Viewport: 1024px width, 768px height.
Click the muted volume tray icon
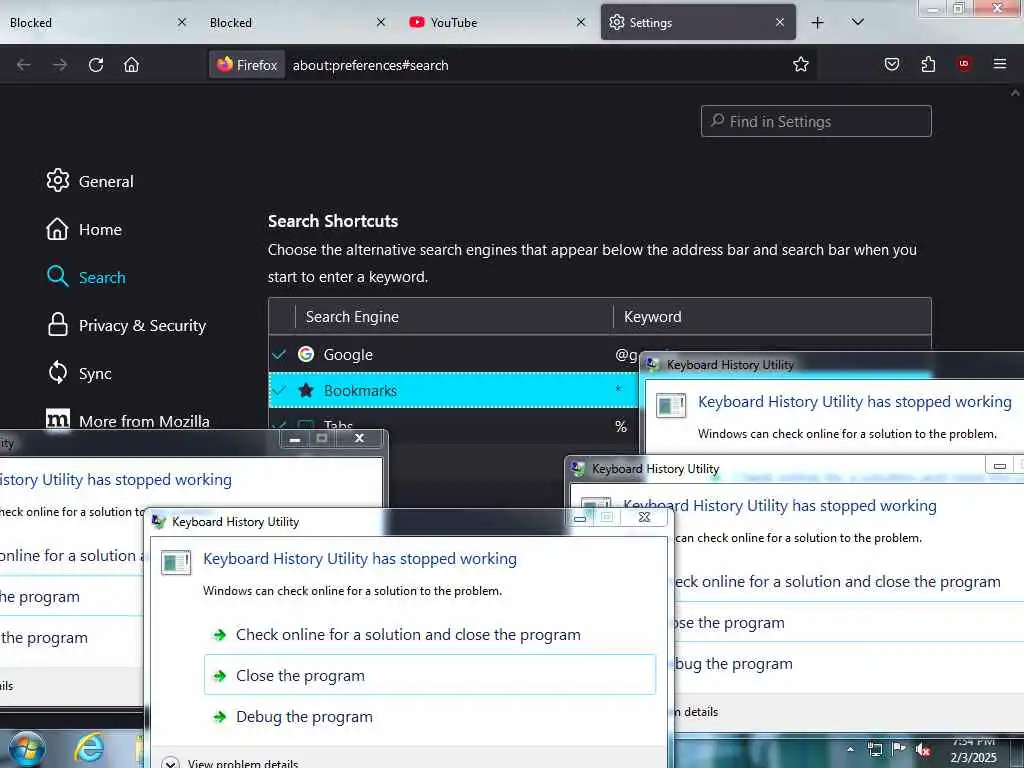(923, 750)
